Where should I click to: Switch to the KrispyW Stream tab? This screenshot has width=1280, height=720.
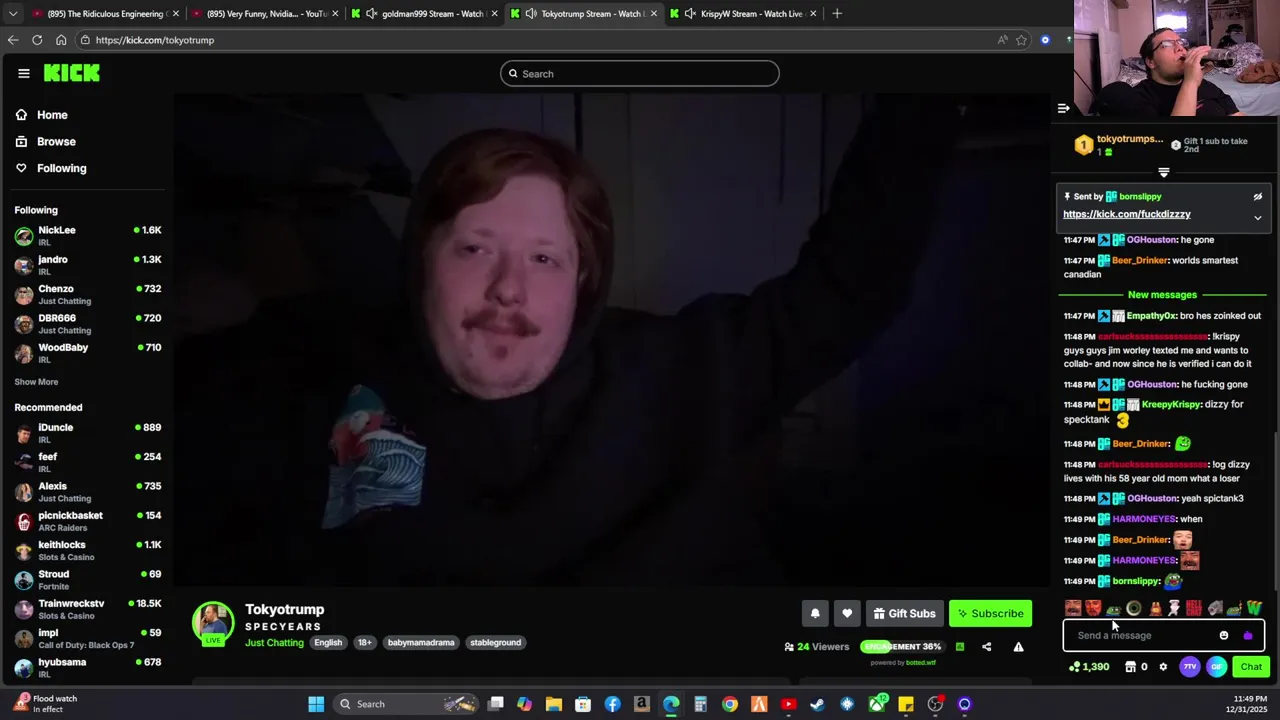pyautogui.click(x=744, y=14)
